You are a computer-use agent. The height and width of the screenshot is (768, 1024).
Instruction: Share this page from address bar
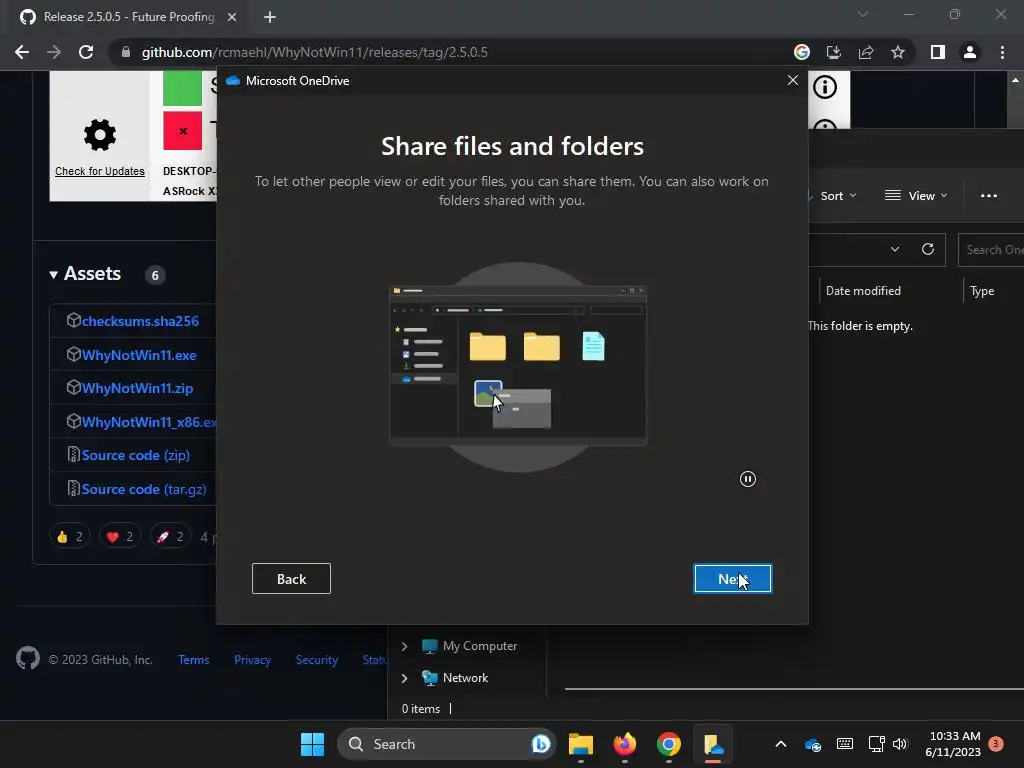click(x=866, y=52)
